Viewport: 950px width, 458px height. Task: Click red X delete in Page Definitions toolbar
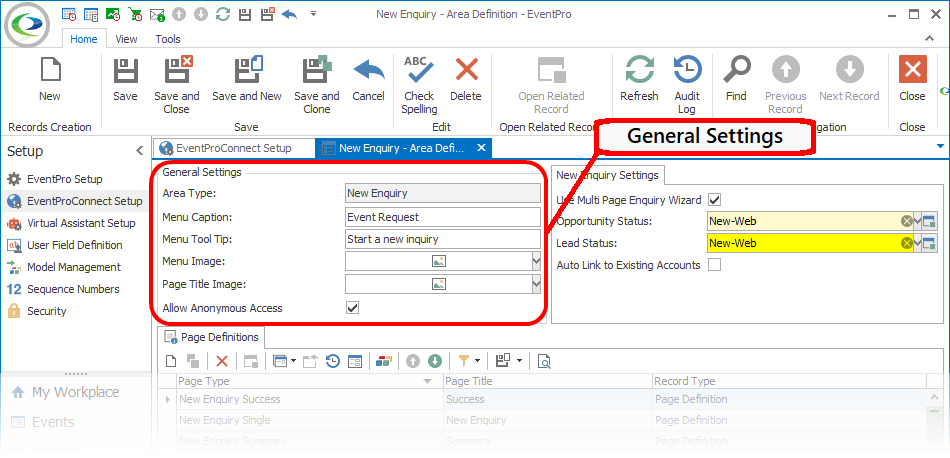tap(222, 361)
